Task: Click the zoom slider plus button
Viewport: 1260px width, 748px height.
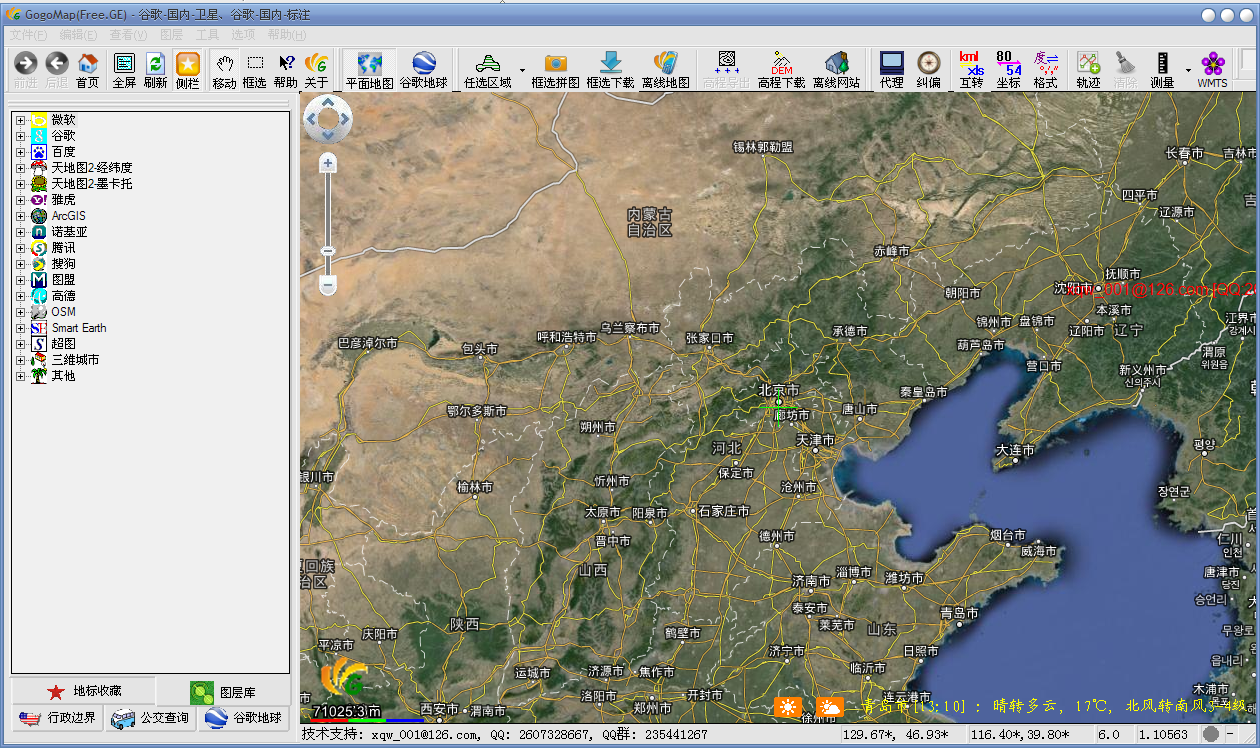Action: click(328, 162)
